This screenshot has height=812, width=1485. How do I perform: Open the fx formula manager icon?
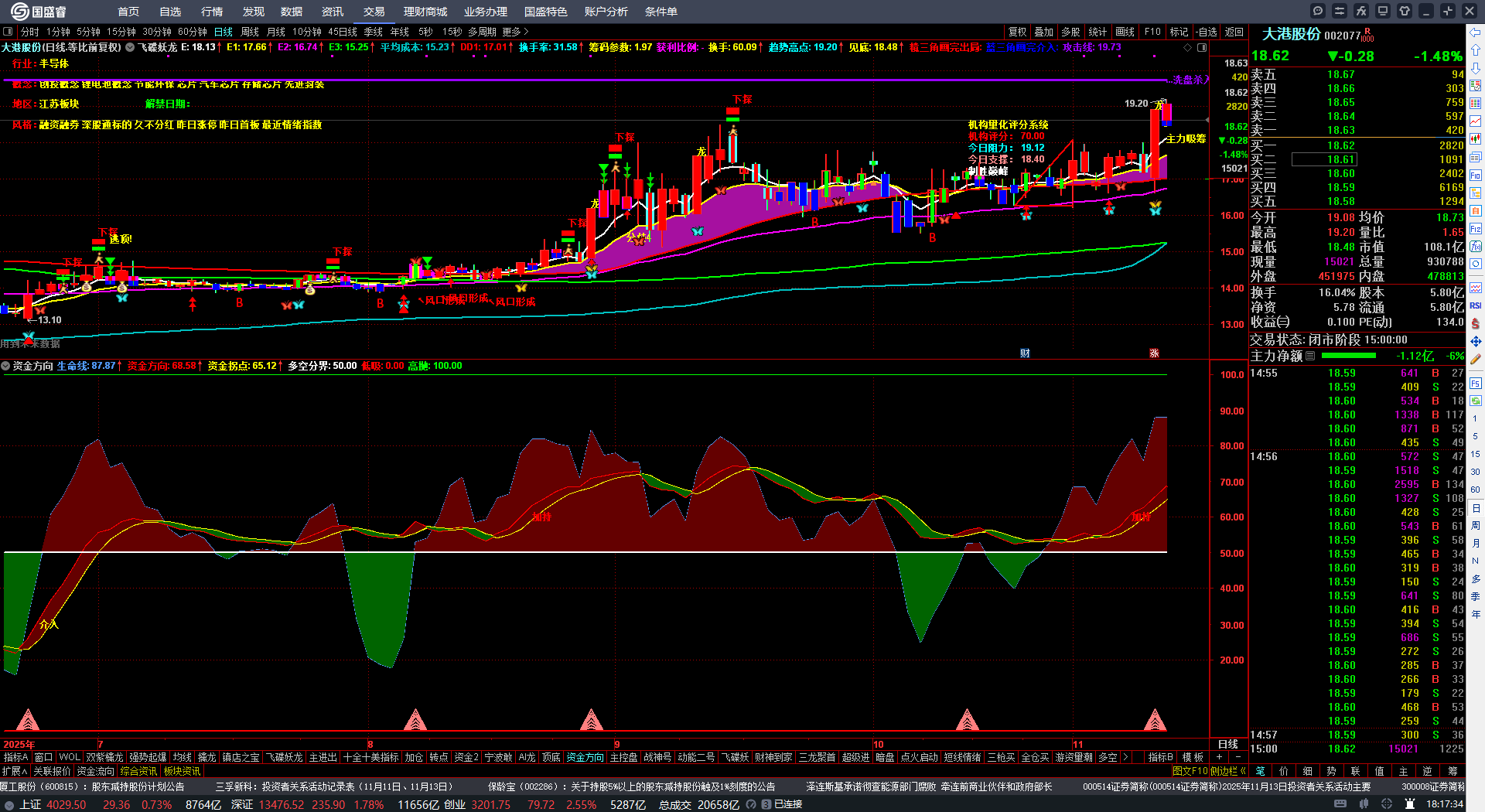(1361, 11)
